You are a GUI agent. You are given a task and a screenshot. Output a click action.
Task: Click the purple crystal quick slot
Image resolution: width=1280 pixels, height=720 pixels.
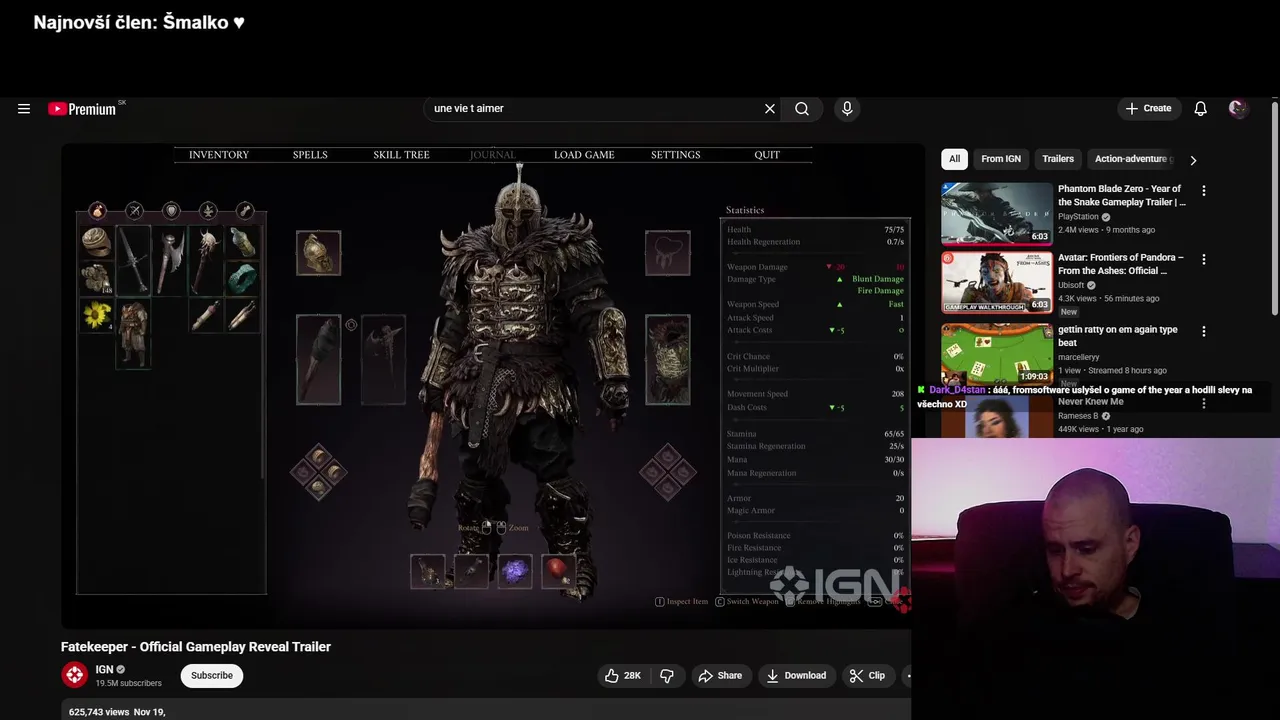coord(515,571)
